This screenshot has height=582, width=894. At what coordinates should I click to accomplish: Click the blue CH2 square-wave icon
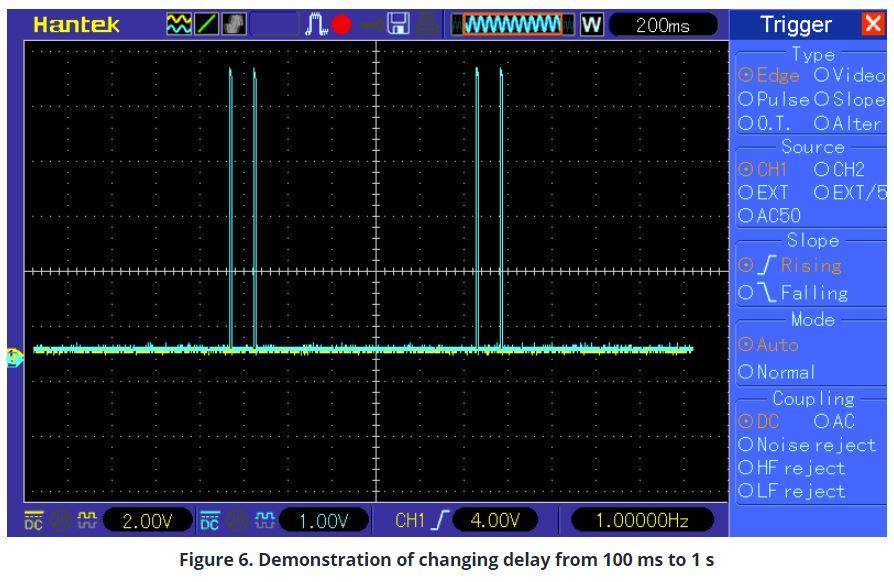[265, 520]
